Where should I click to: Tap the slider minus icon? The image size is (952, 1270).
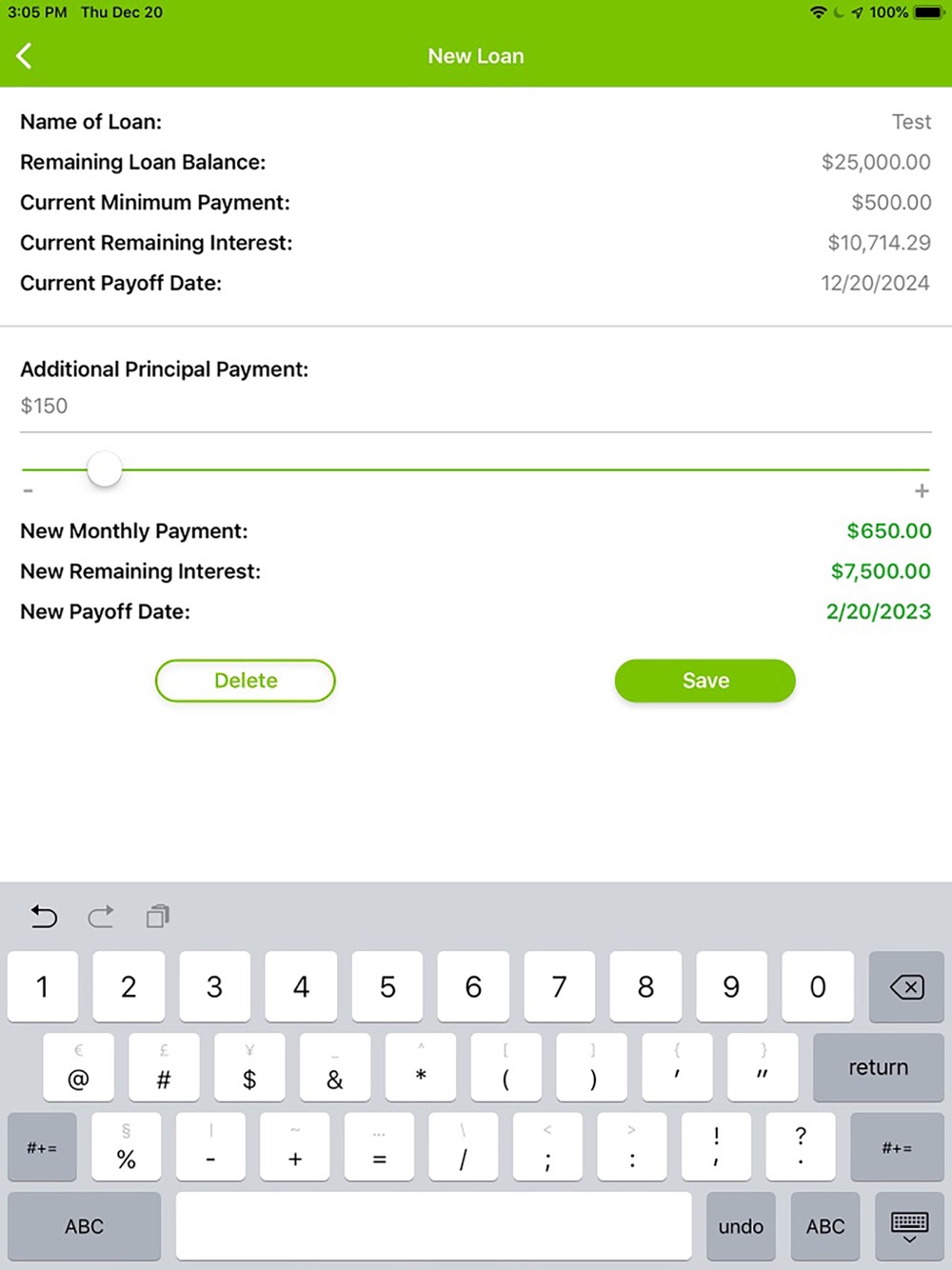[29, 491]
